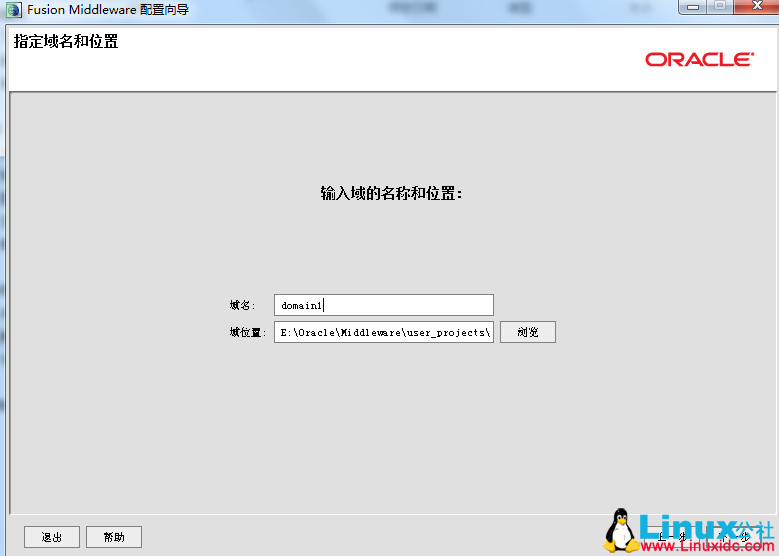
Task: Go back with the 上一步 button
Action: (x=672, y=537)
